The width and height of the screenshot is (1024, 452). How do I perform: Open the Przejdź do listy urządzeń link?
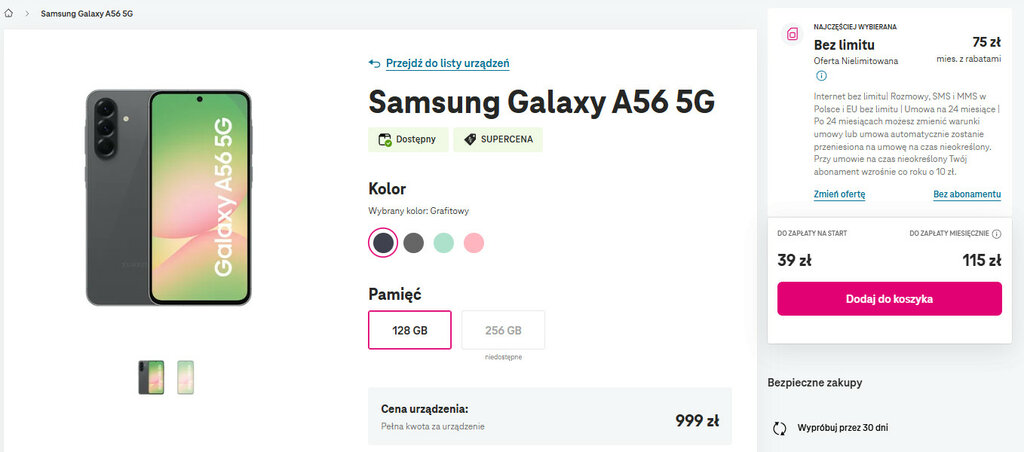click(x=448, y=63)
